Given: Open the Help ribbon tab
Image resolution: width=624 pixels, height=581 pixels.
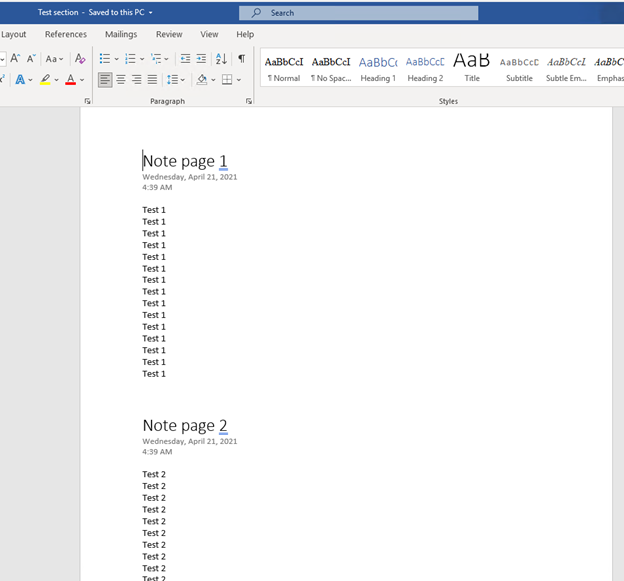Looking at the screenshot, I should (x=245, y=35).
